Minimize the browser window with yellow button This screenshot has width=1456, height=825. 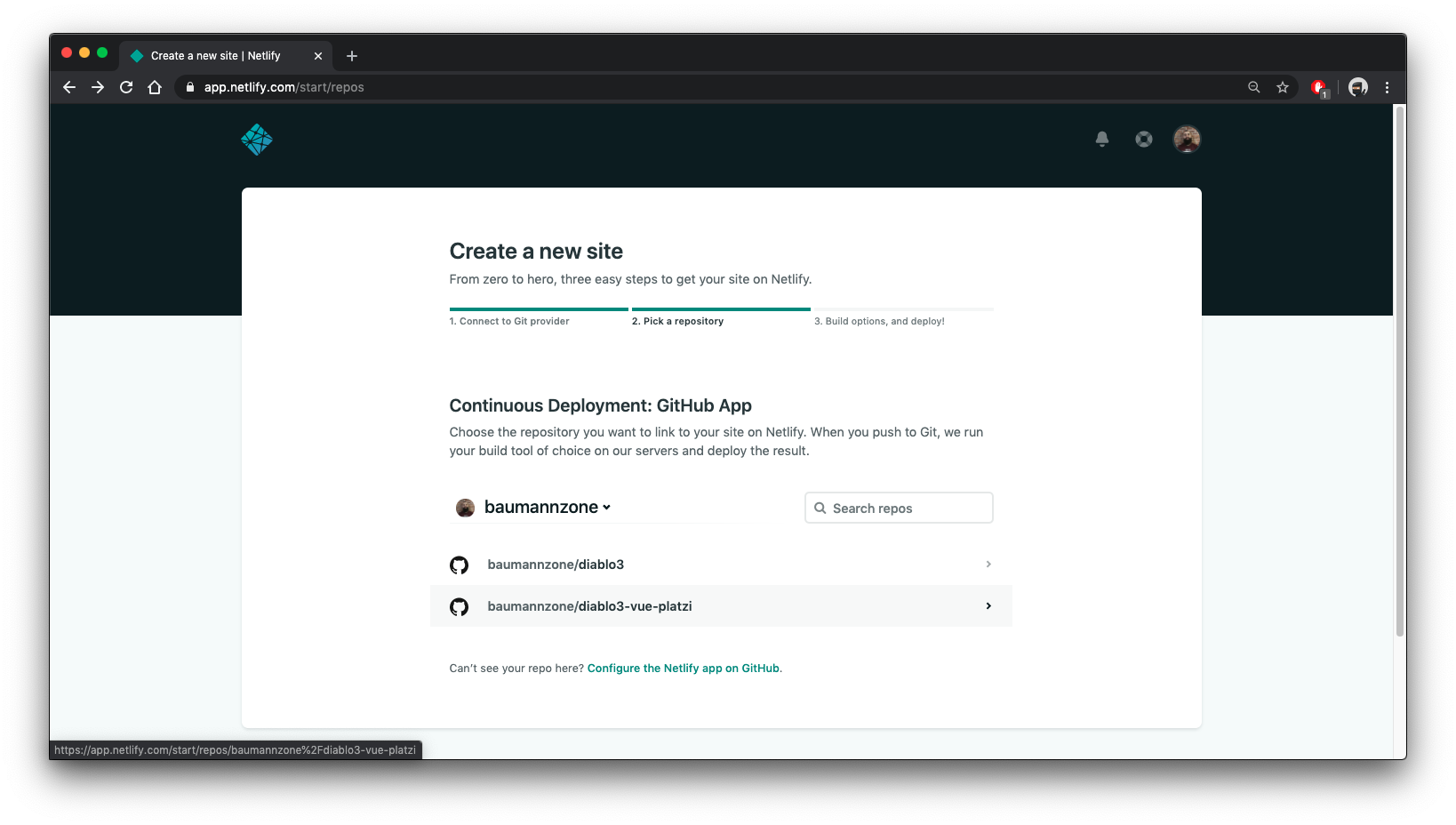tap(84, 53)
